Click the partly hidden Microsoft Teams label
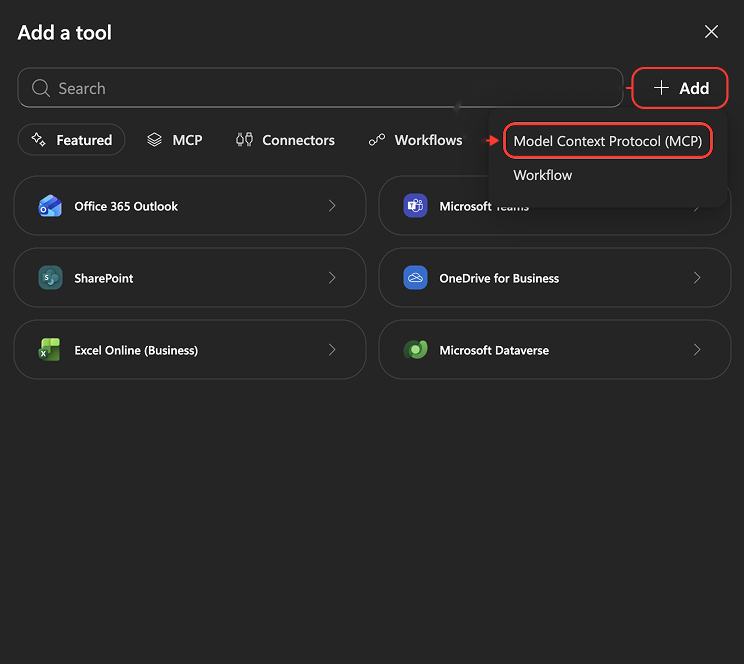Viewport: 744px width, 664px height. 484,206
